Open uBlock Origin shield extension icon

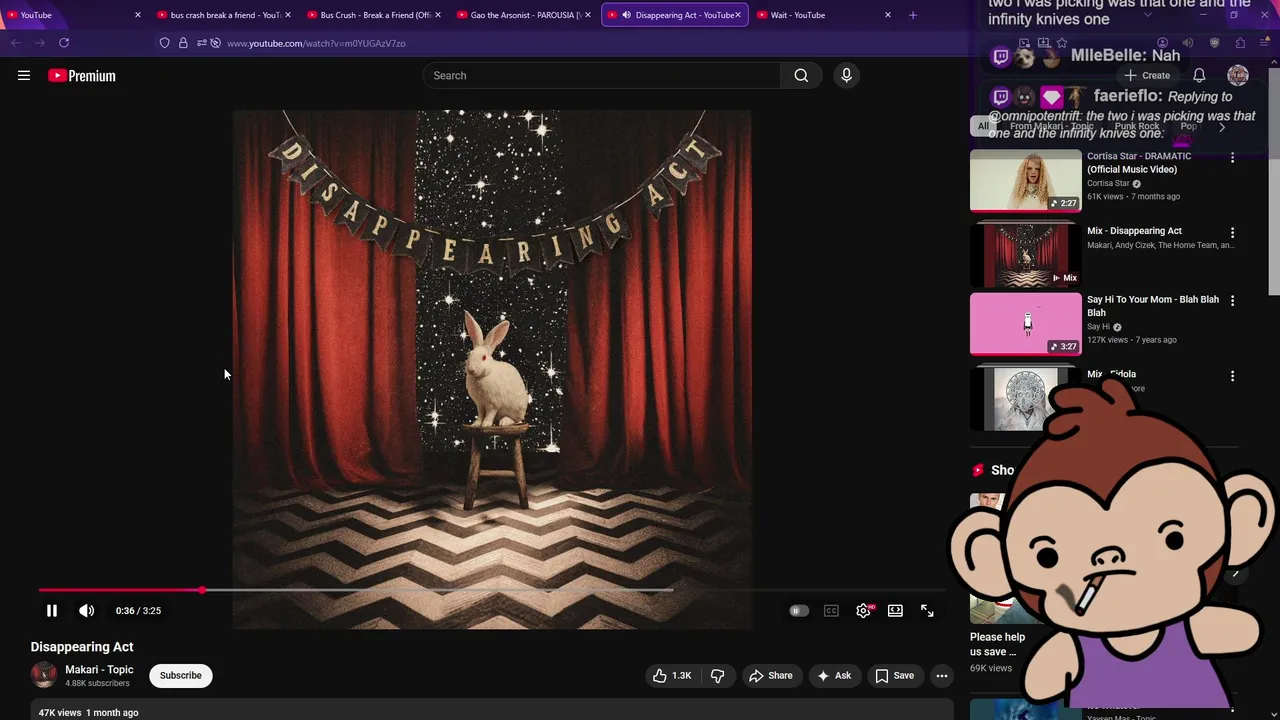point(1214,43)
